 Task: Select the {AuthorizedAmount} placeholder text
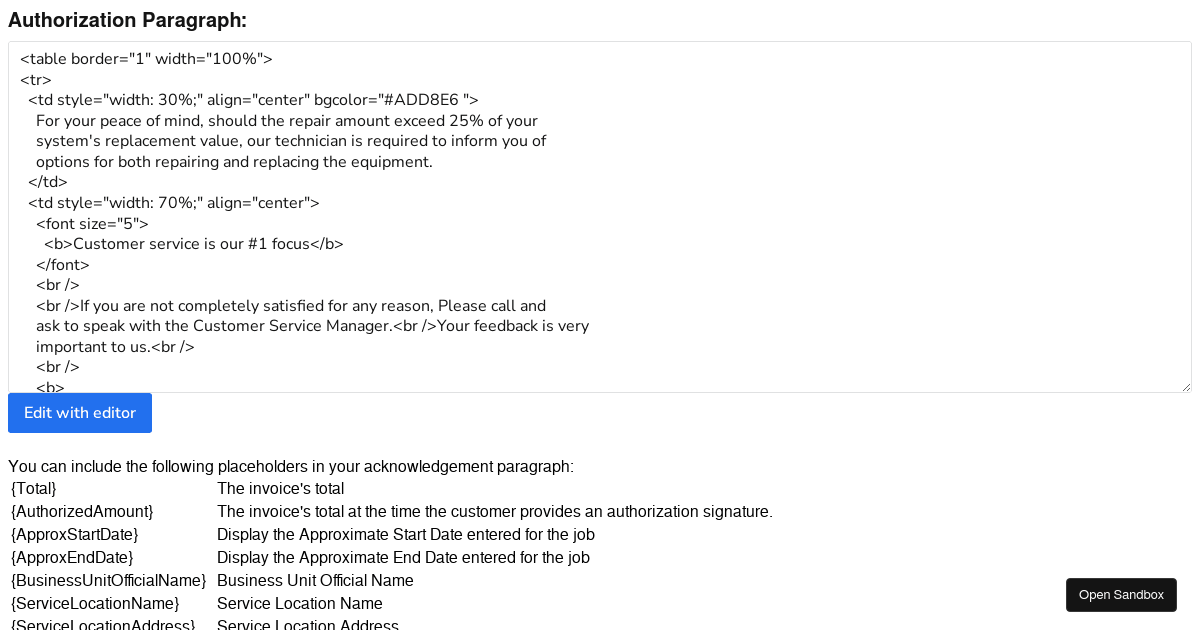(x=81, y=512)
